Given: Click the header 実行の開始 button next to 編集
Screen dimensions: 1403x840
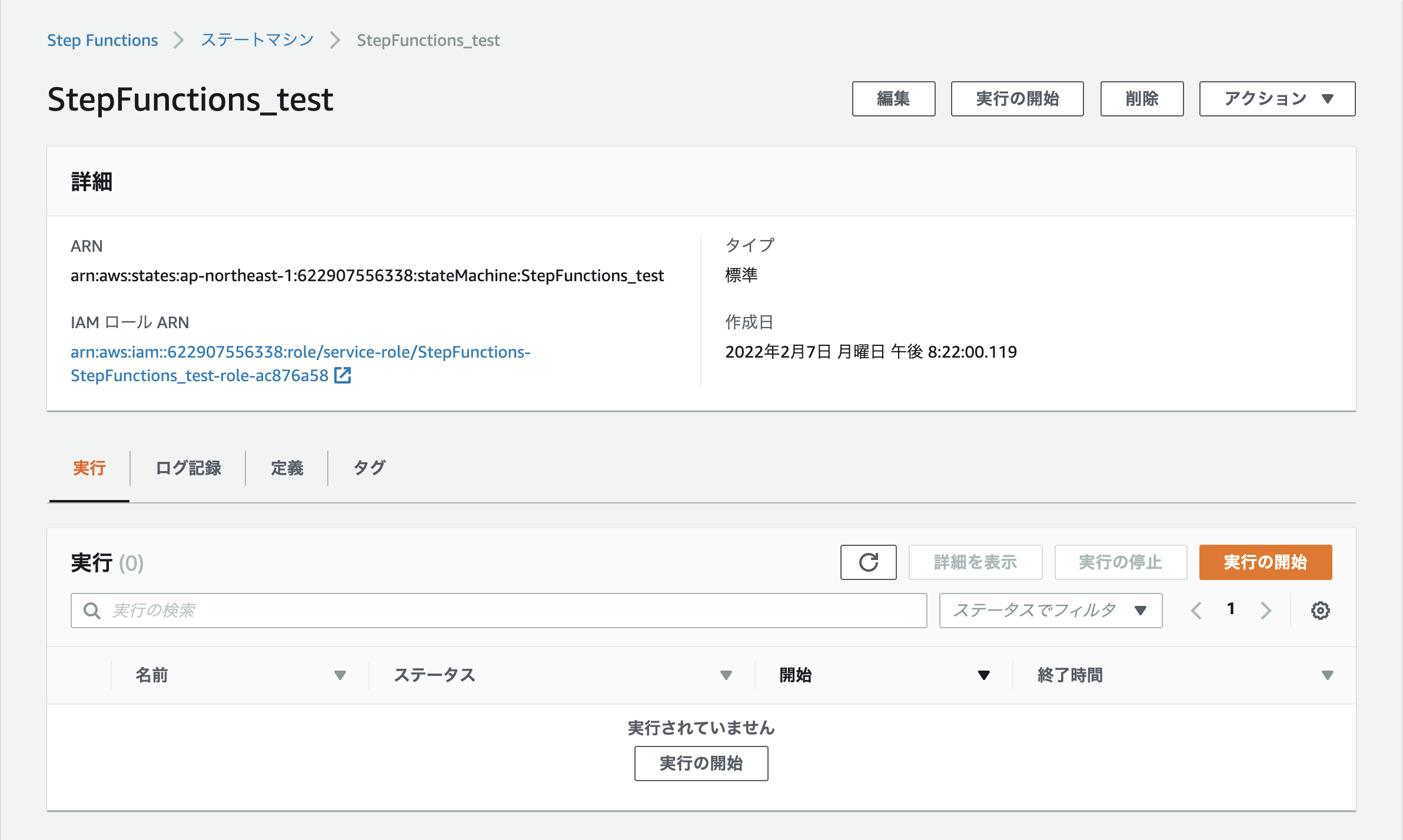Looking at the screenshot, I should (x=1017, y=99).
